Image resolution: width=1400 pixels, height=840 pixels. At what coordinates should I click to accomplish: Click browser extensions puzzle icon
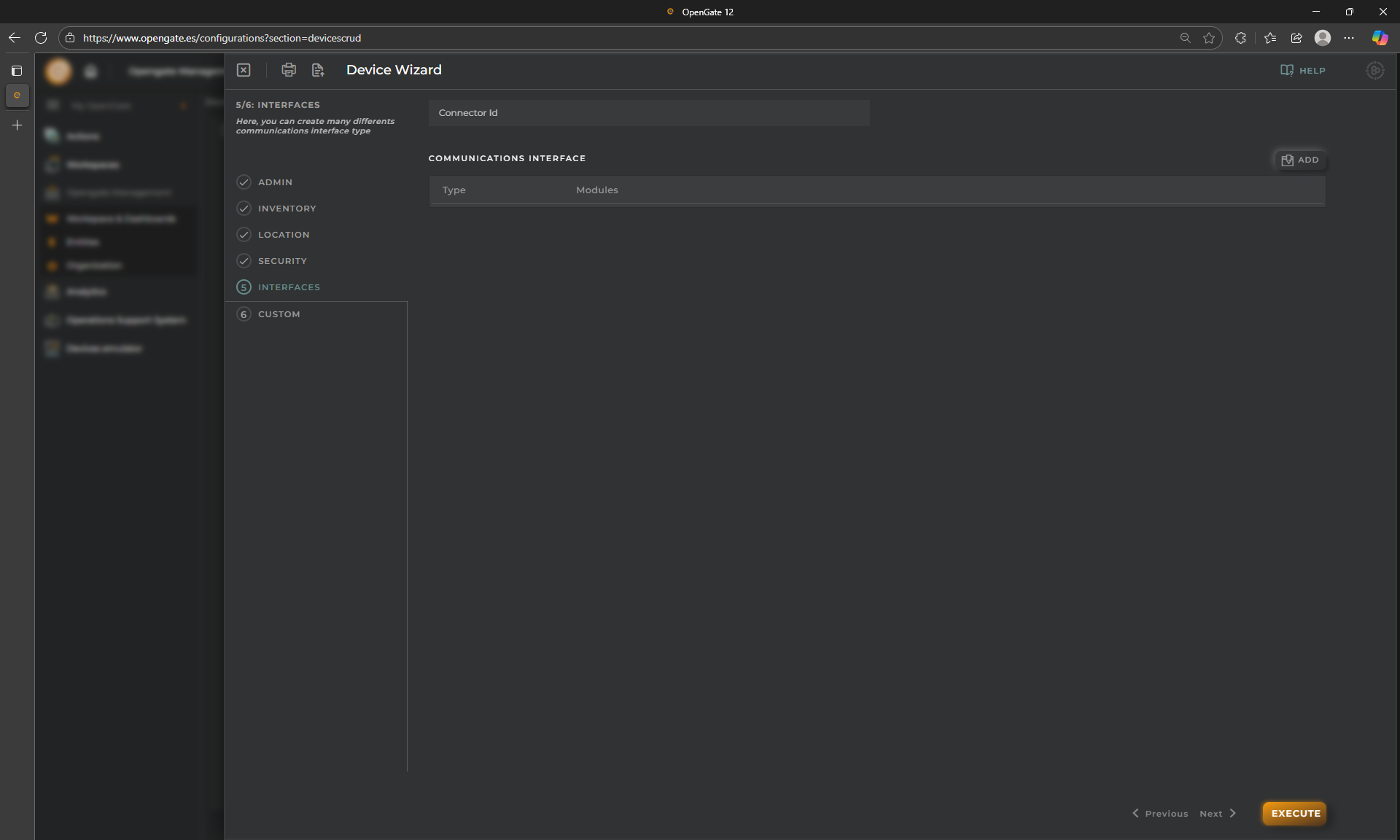click(x=1240, y=38)
